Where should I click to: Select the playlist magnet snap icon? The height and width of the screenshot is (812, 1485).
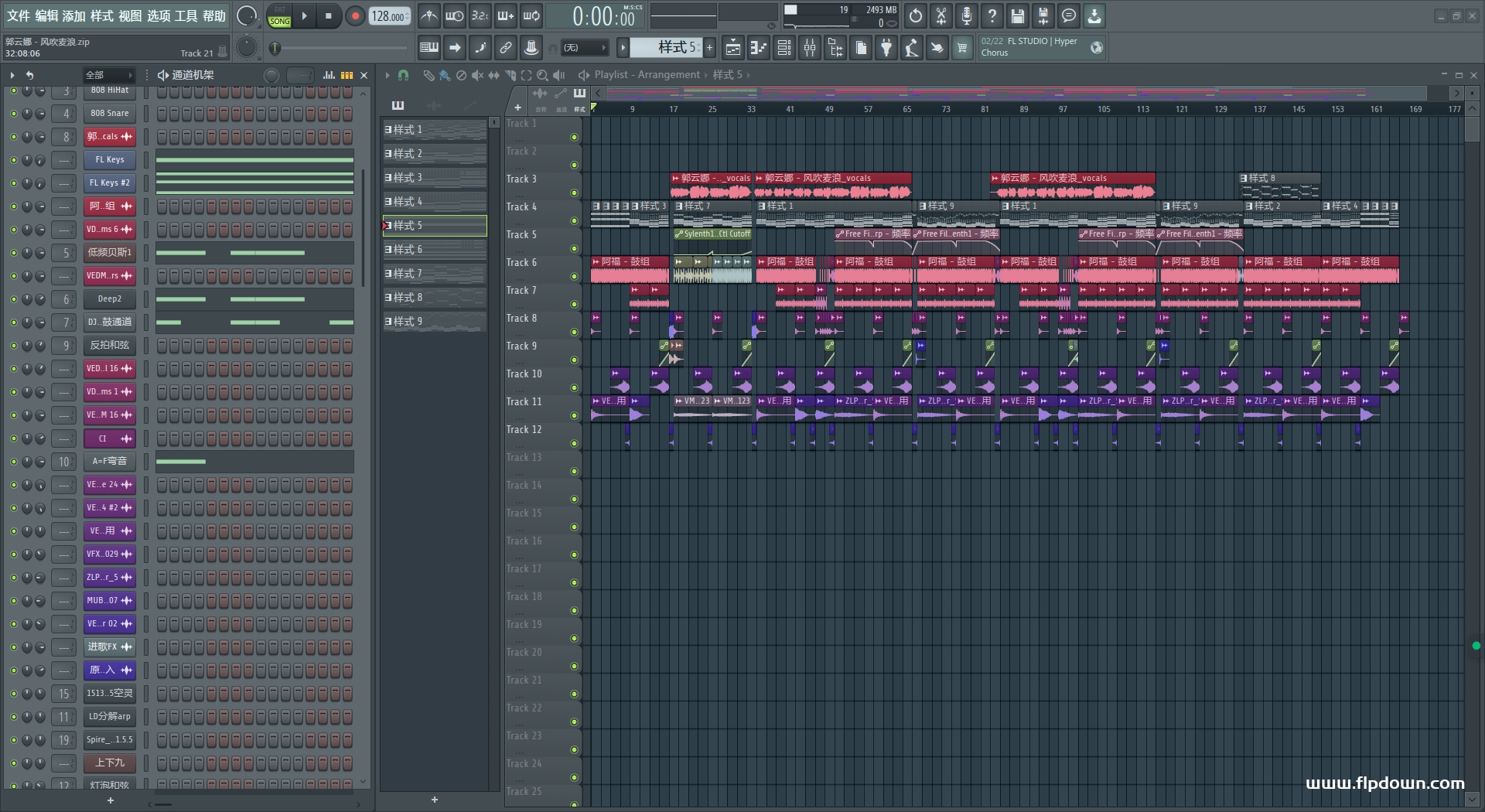tap(403, 75)
